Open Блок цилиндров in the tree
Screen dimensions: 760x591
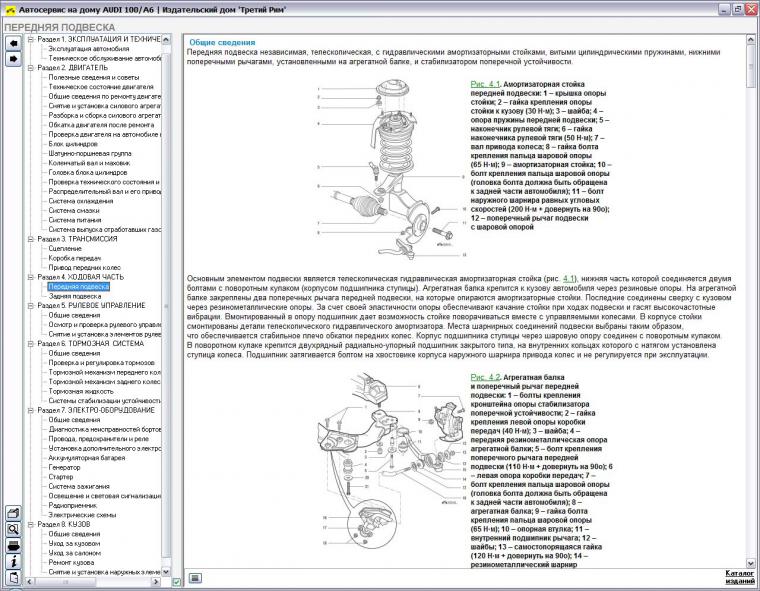[x=73, y=144]
